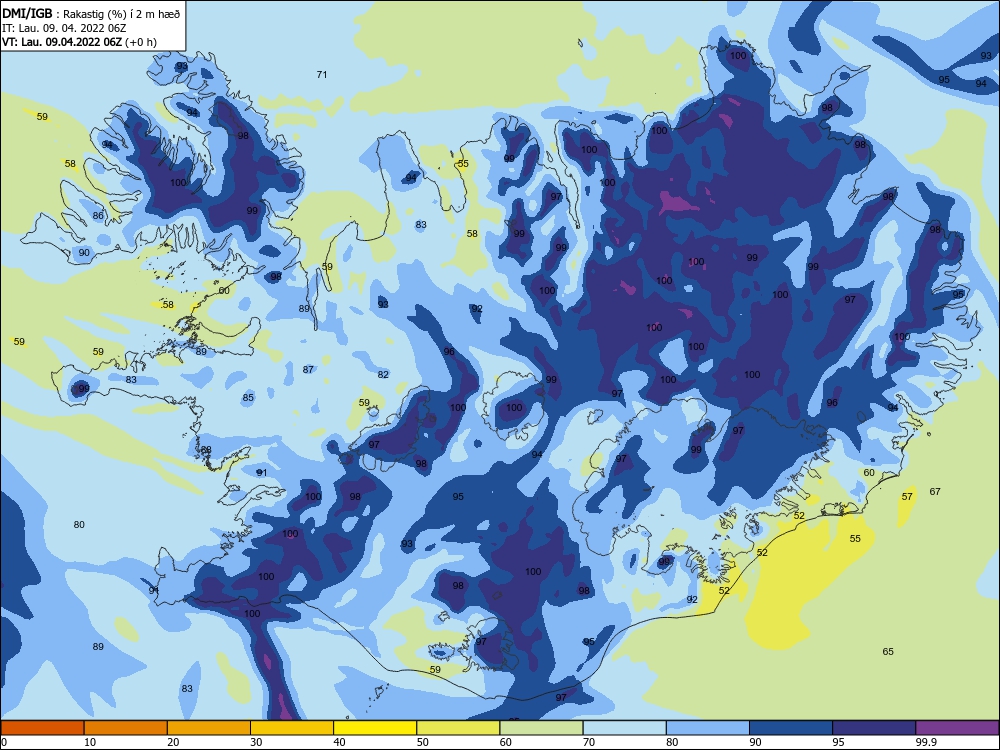1000x750 pixels.
Task: Select the dark blue 90–95 legend swatch
Action: pyautogui.click(x=791, y=728)
